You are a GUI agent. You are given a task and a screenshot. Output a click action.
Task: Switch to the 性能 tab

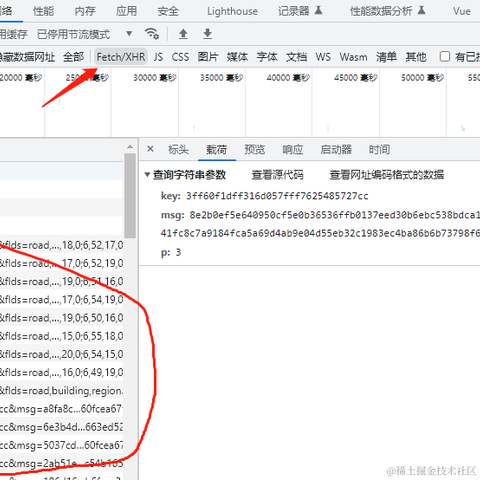[43, 11]
